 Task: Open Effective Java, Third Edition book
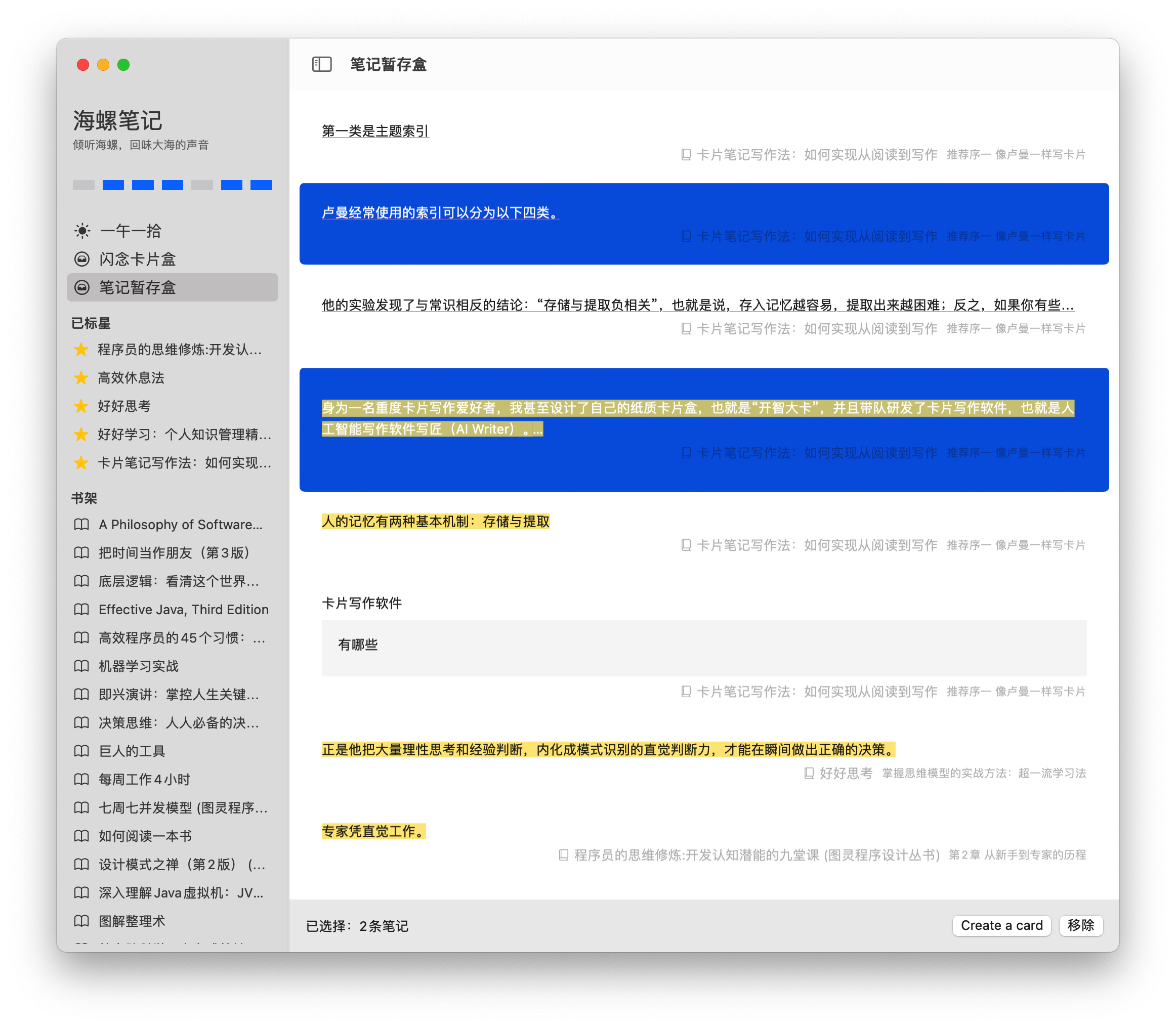coord(183,609)
